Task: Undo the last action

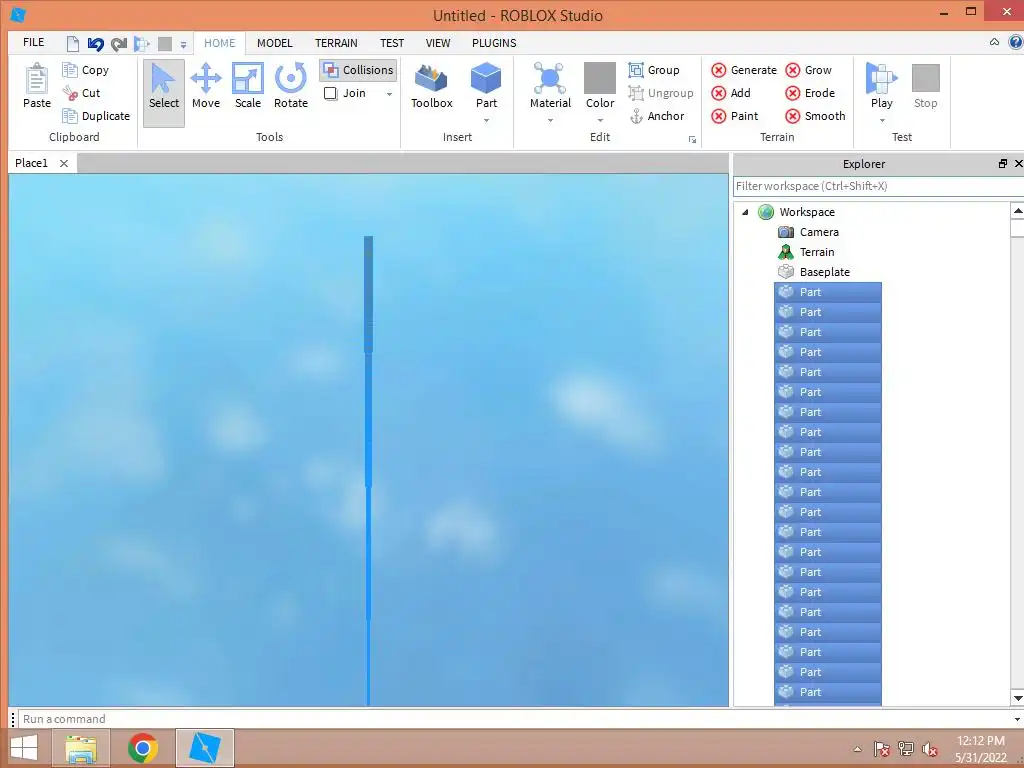Action: [x=95, y=44]
